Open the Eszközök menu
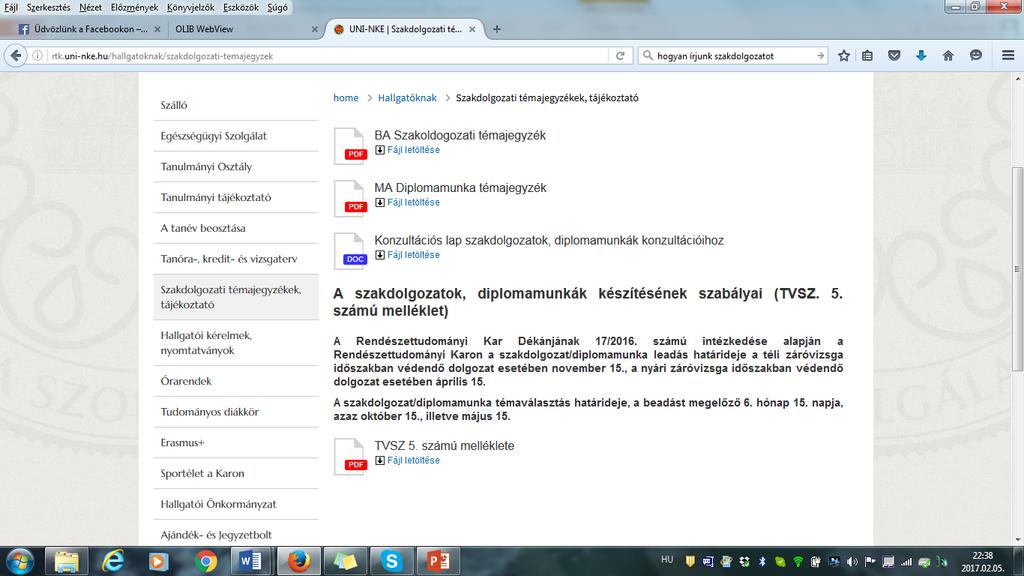The width and height of the screenshot is (1024, 576). click(x=241, y=7)
